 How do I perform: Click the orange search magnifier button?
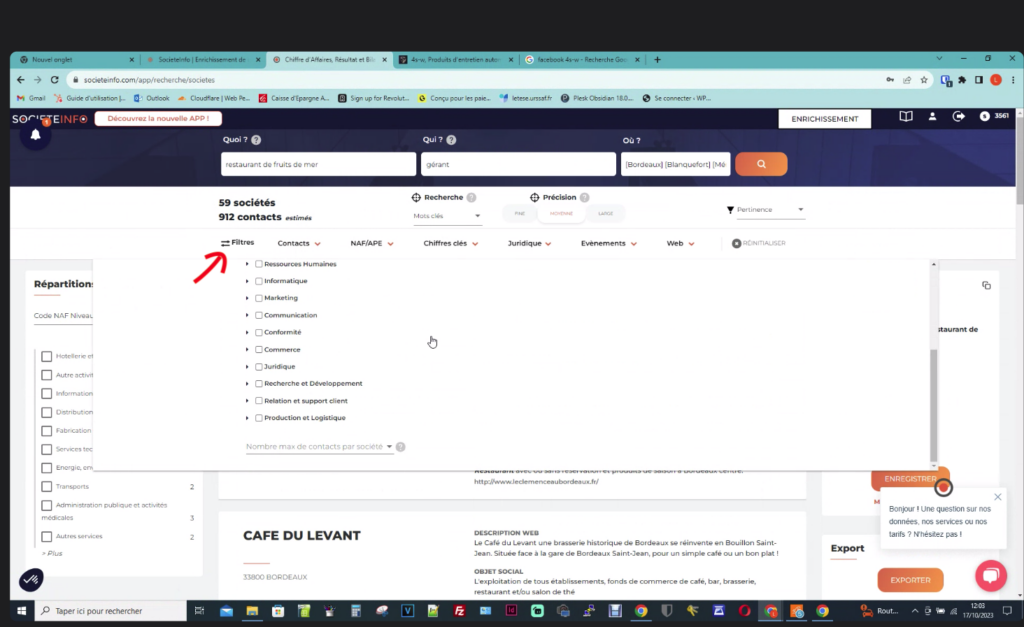click(x=761, y=164)
